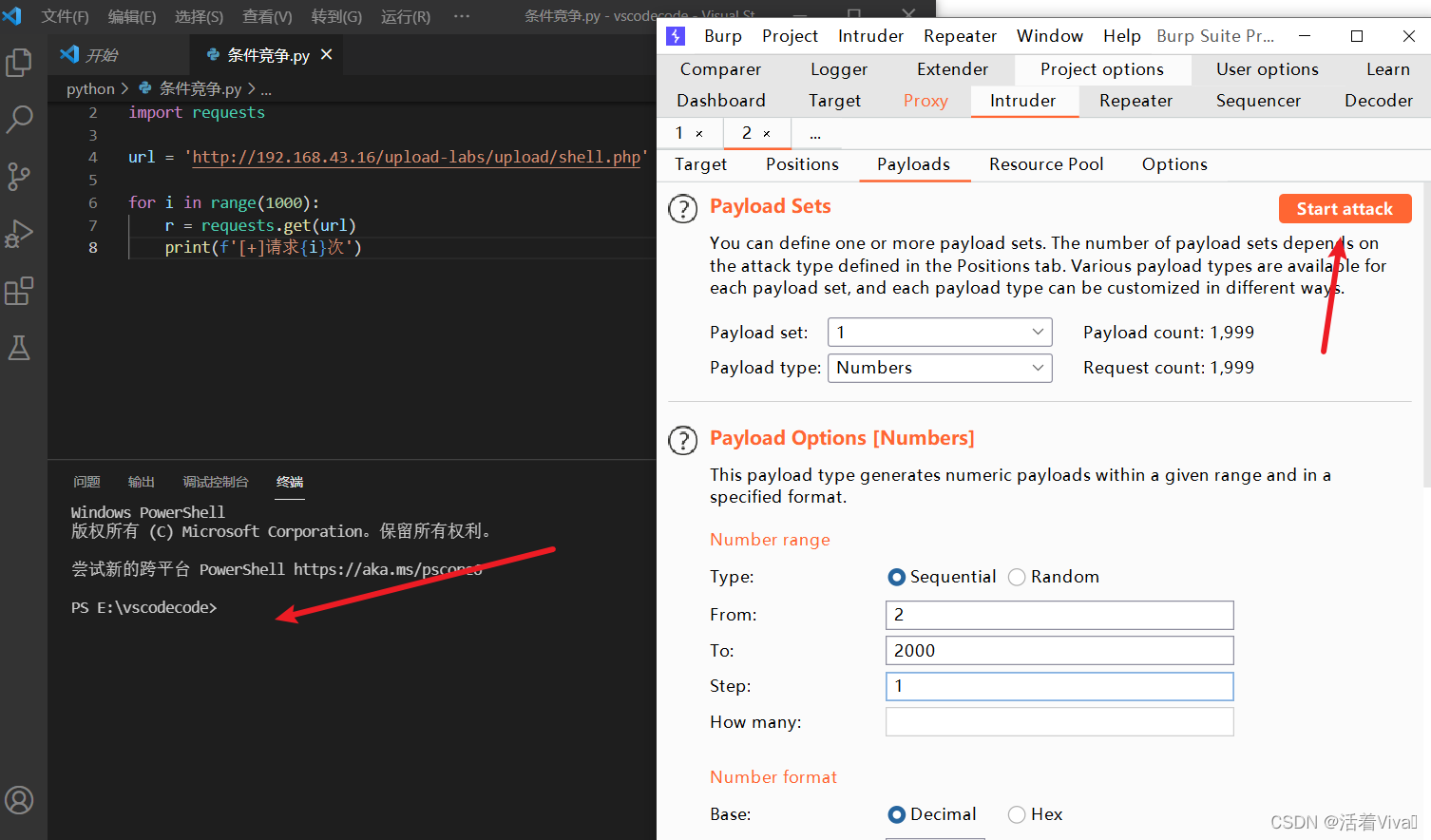This screenshot has height=840, width=1431.
Task: Open the 选择(S) menu in VS Code
Action: (199, 16)
